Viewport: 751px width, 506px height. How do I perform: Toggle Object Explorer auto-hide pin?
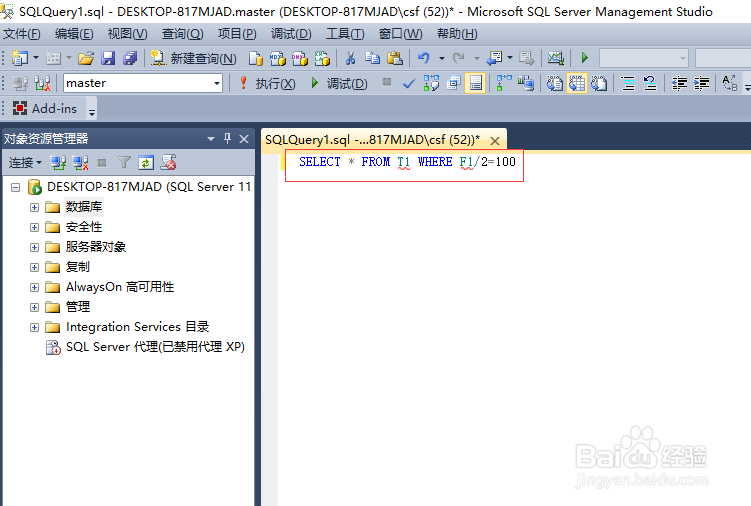[228, 139]
